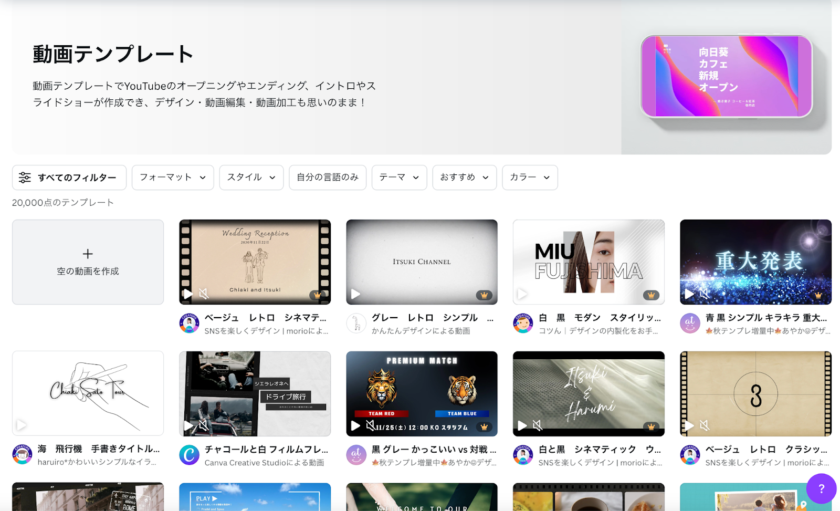Toggle the 自分の言語のみ filter

coord(327,178)
